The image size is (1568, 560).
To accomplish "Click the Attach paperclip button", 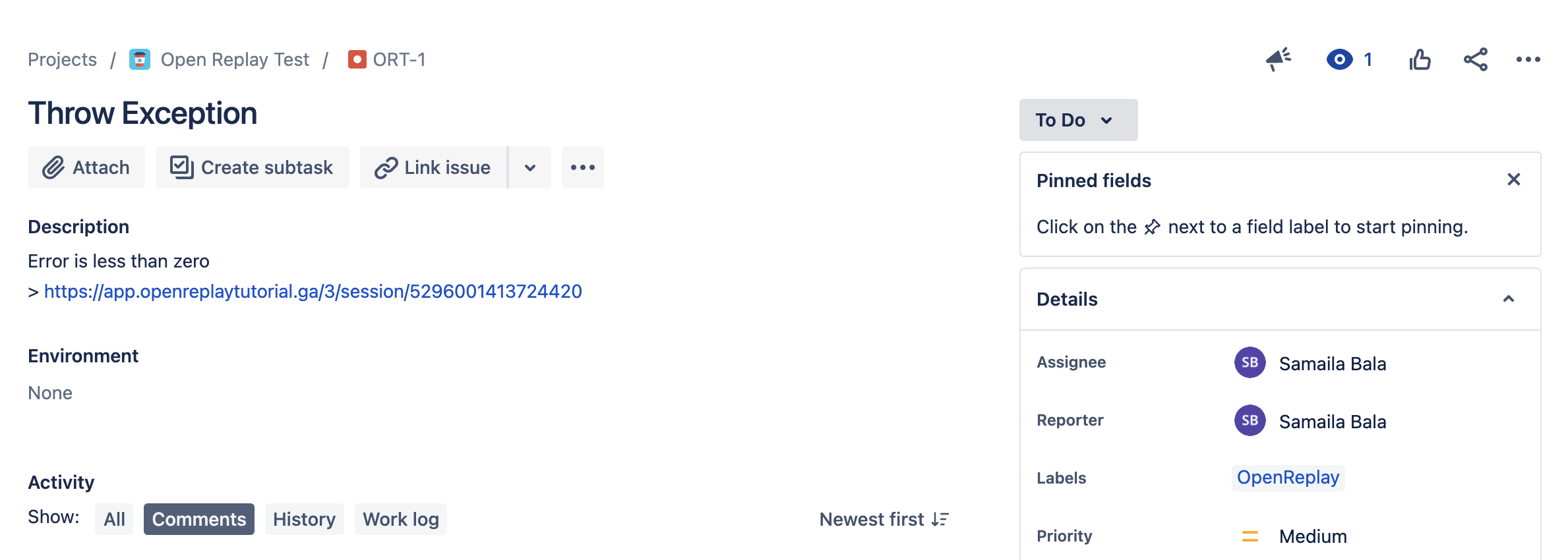I will pos(86,167).
